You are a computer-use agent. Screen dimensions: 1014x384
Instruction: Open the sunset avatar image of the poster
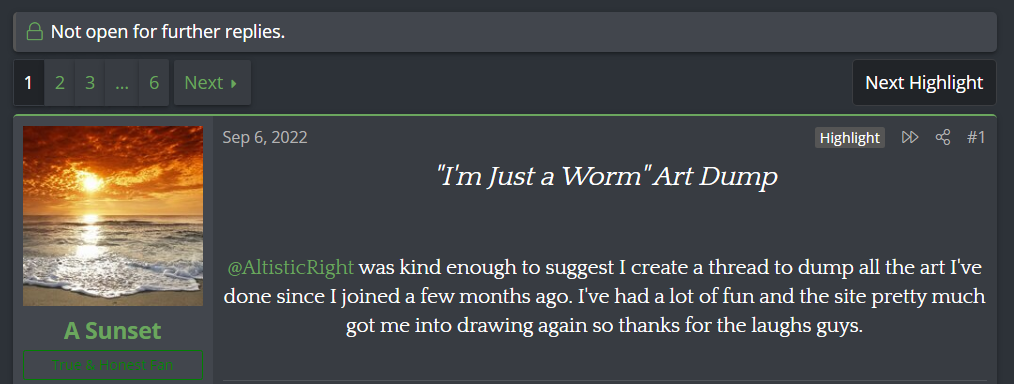tap(113, 216)
